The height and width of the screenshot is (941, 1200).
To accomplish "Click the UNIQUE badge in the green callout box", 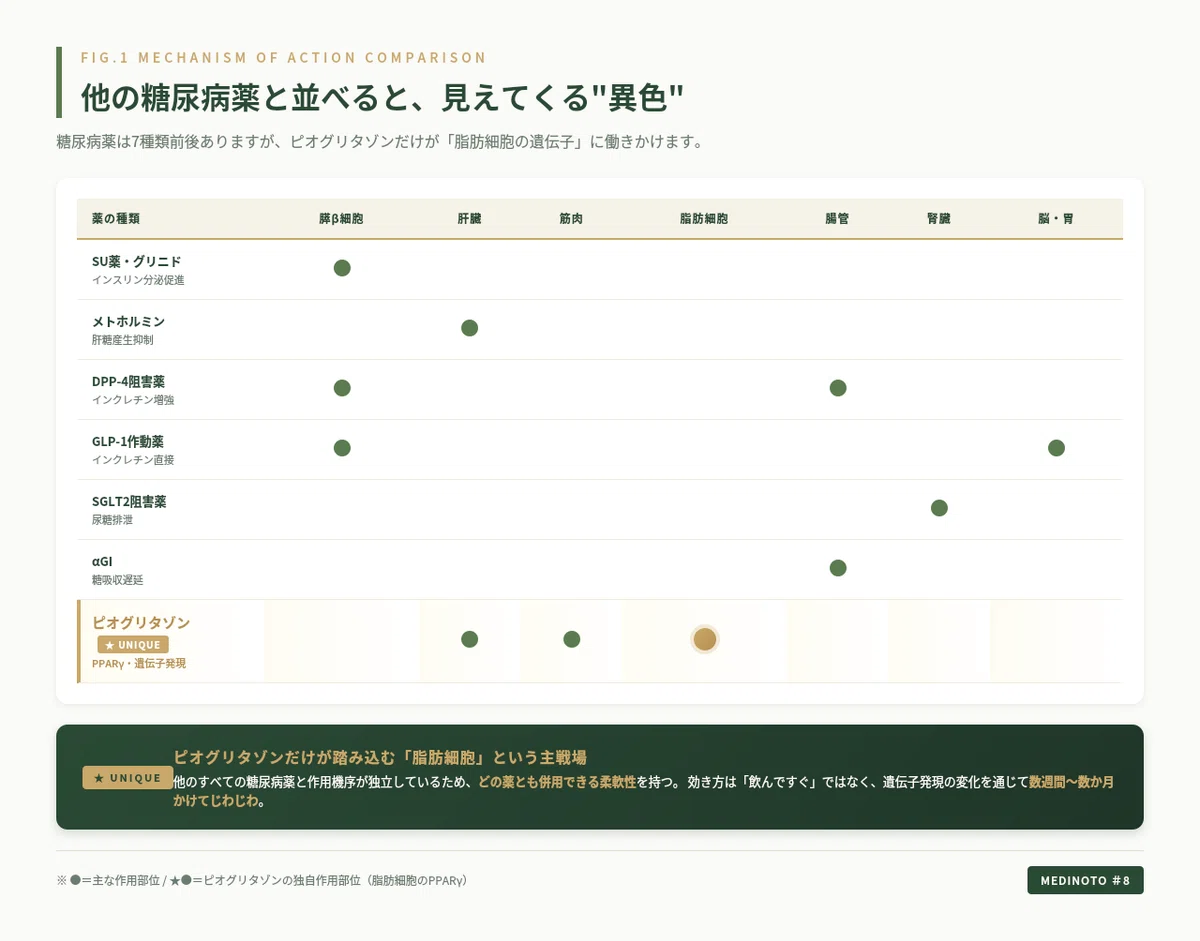I will click(127, 778).
